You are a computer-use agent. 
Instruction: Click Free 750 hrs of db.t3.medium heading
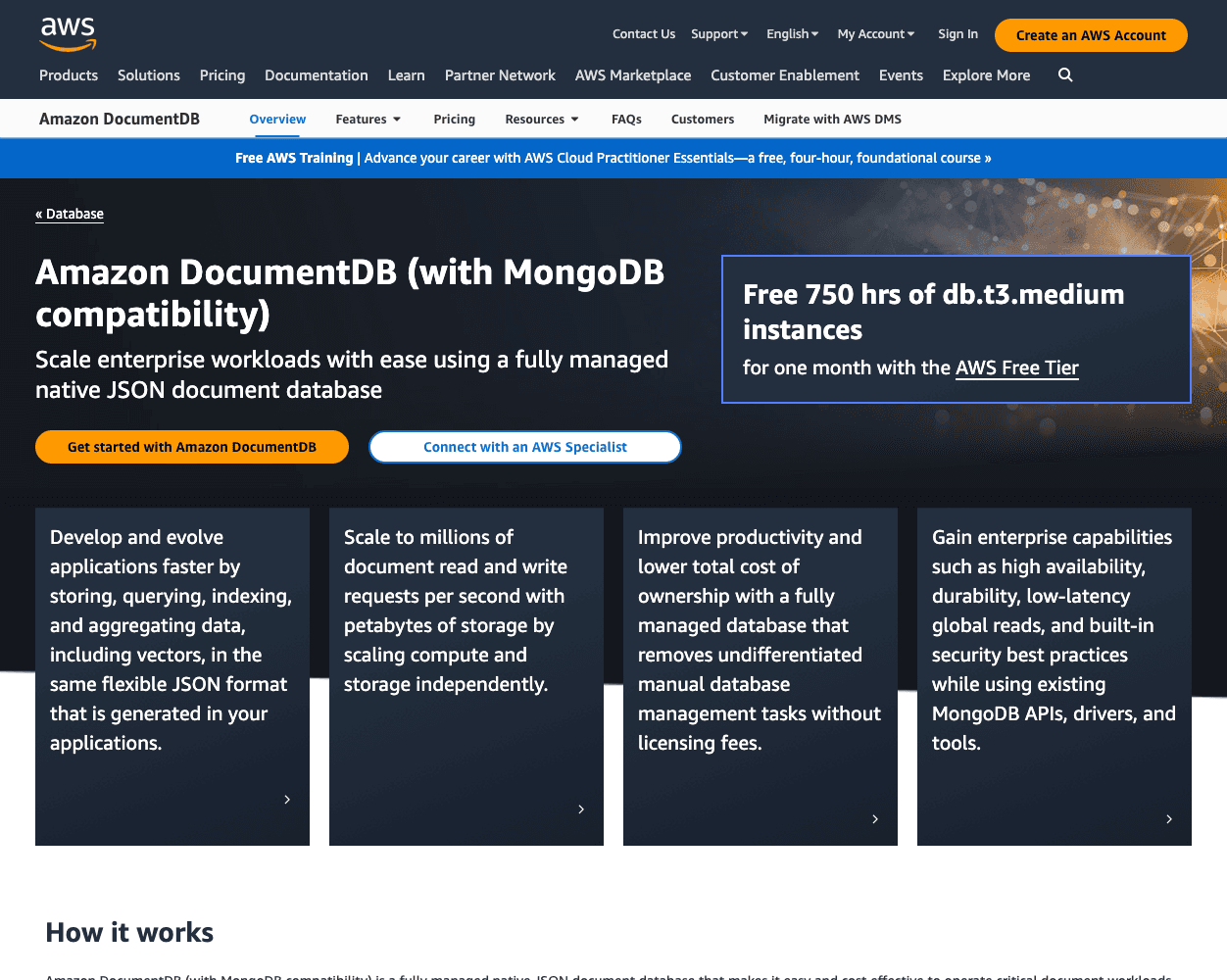pos(934,312)
